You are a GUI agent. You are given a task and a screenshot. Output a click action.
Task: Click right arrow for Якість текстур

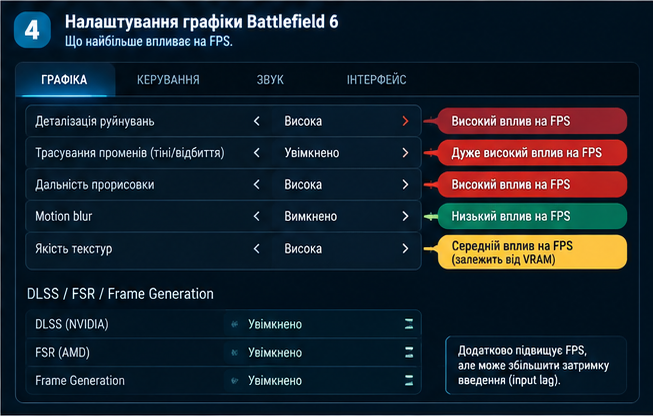(x=405, y=249)
